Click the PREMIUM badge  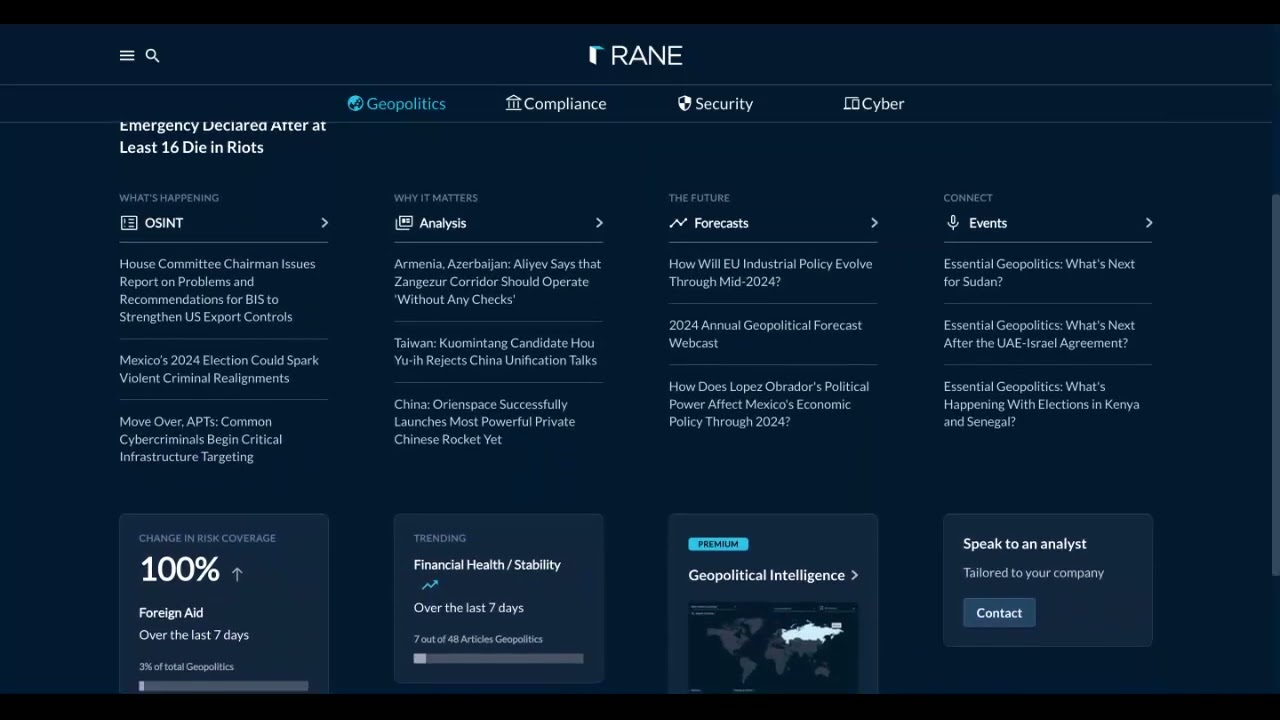tap(718, 544)
